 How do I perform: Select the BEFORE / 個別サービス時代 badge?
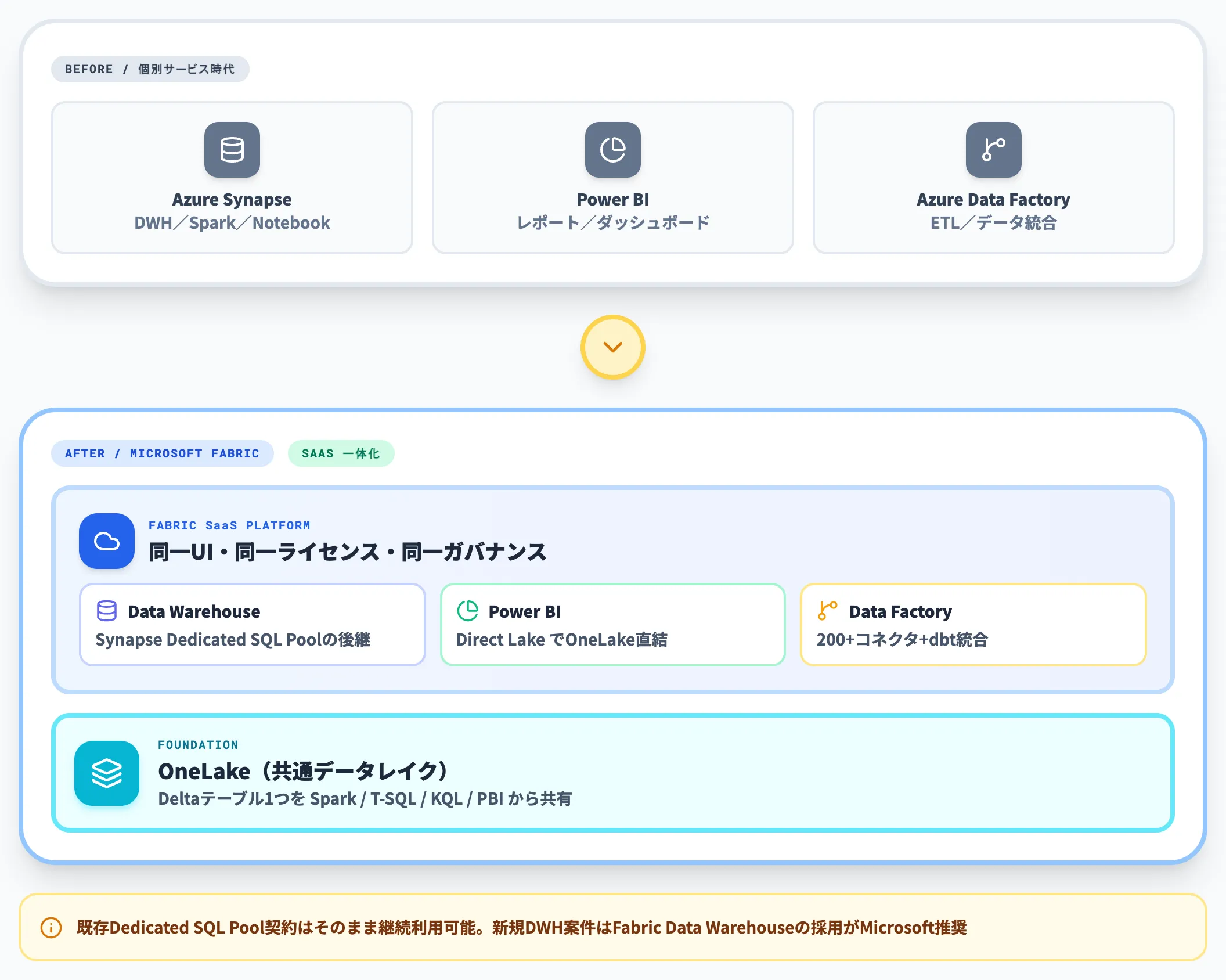coord(150,69)
